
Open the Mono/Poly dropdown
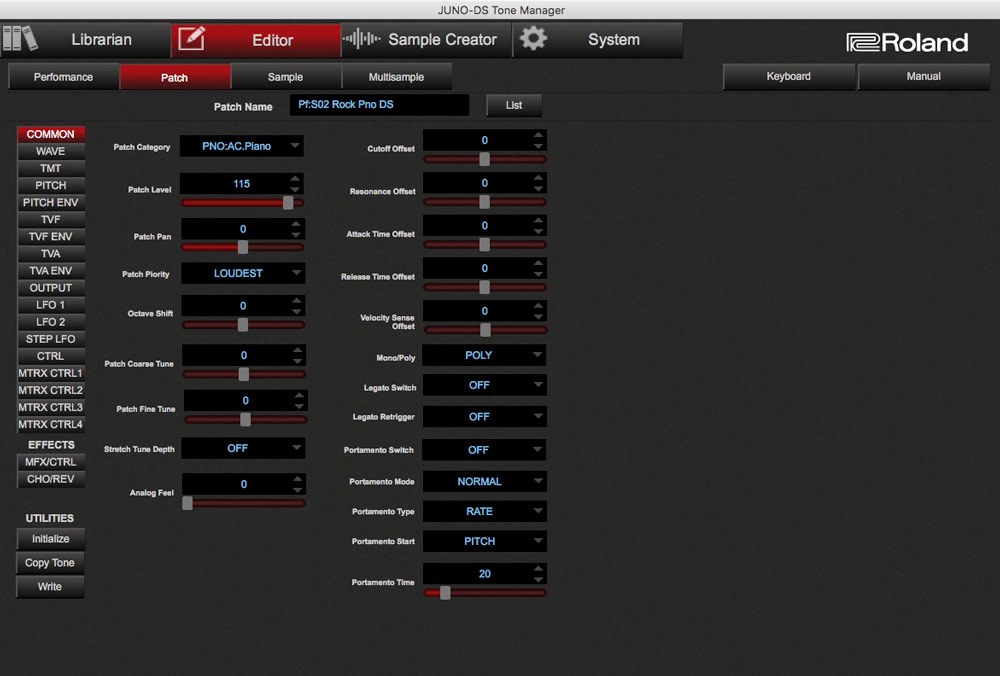pos(484,355)
